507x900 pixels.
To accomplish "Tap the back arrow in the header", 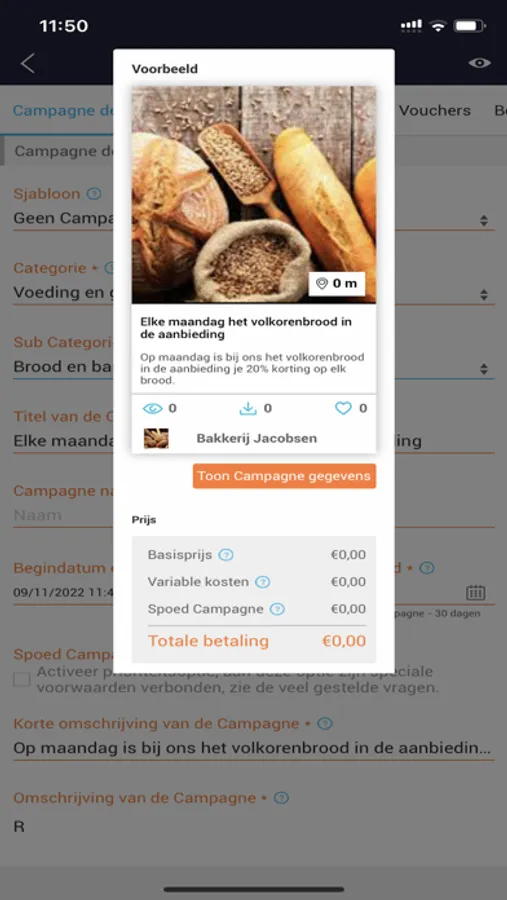I will (28, 63).
